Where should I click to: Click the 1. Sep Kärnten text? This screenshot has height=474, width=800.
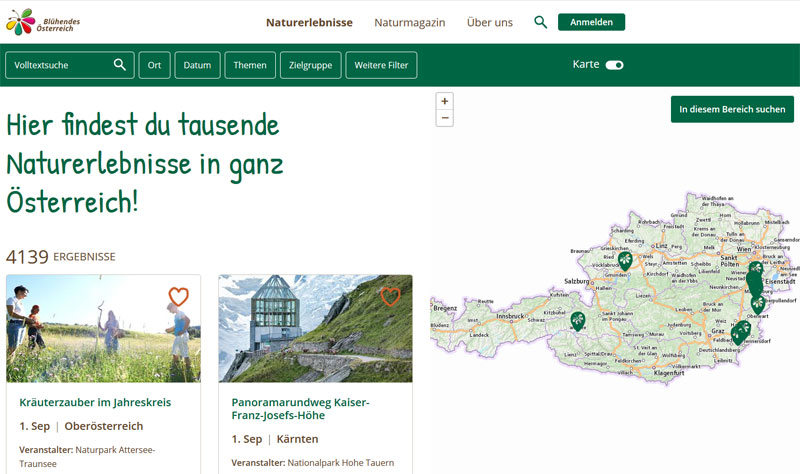[275, 439]
